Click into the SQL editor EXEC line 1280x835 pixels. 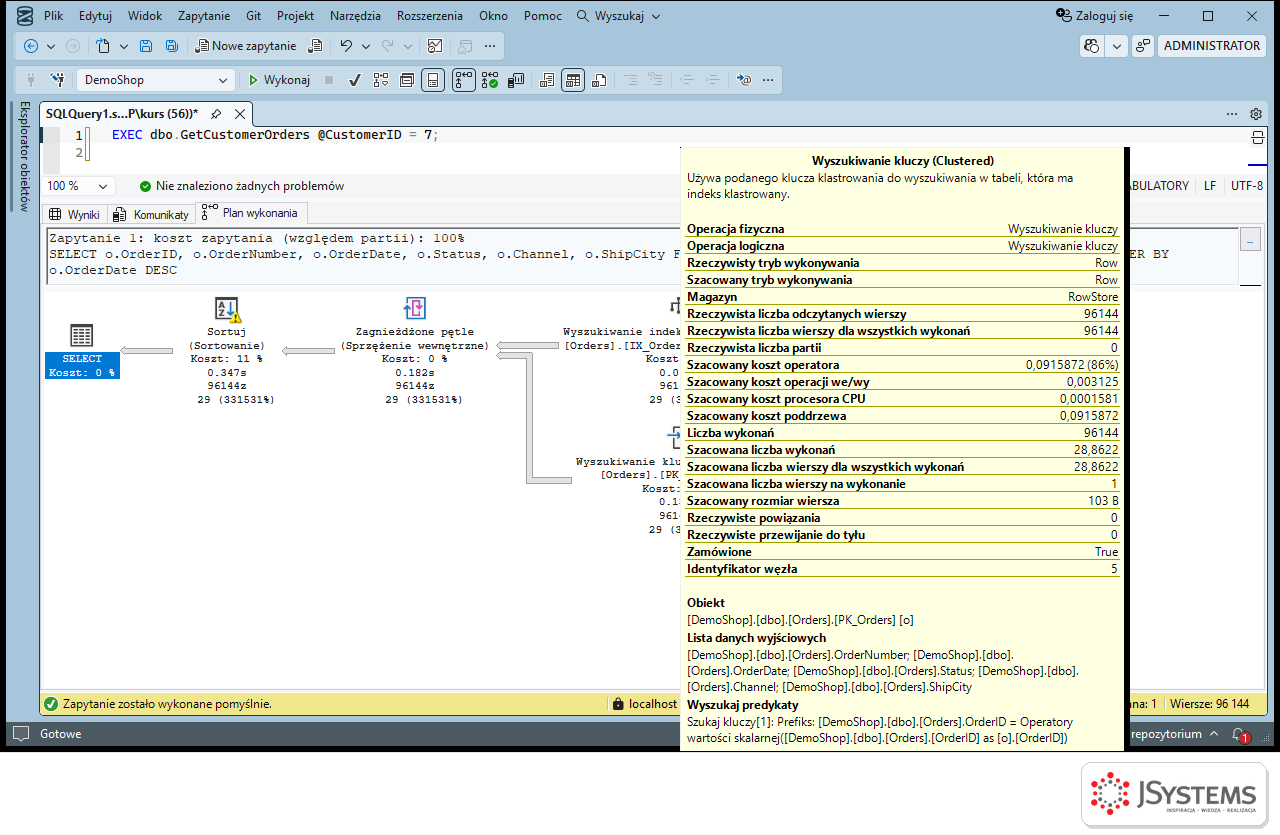coord(275,135)
